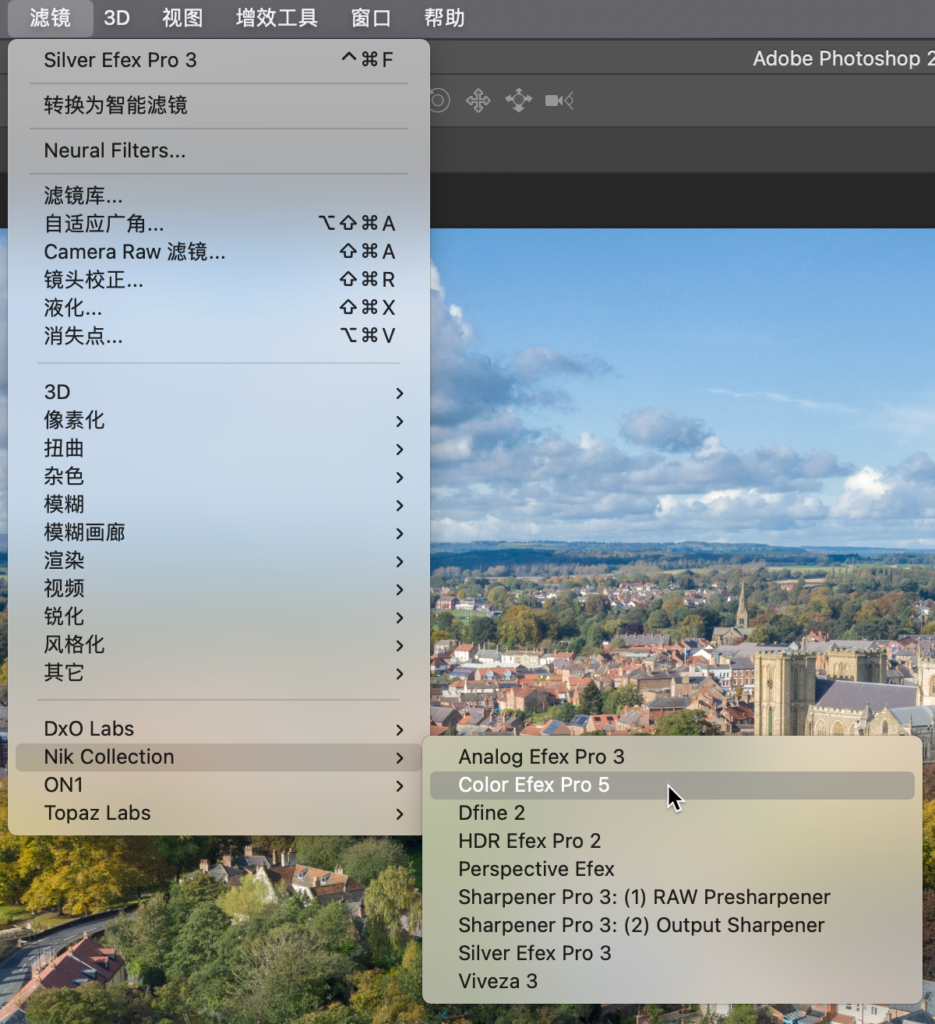Expand the 渲染 submenu
Image resolution: width=935 pixels, height=1024 pixels.
(219, 560)
